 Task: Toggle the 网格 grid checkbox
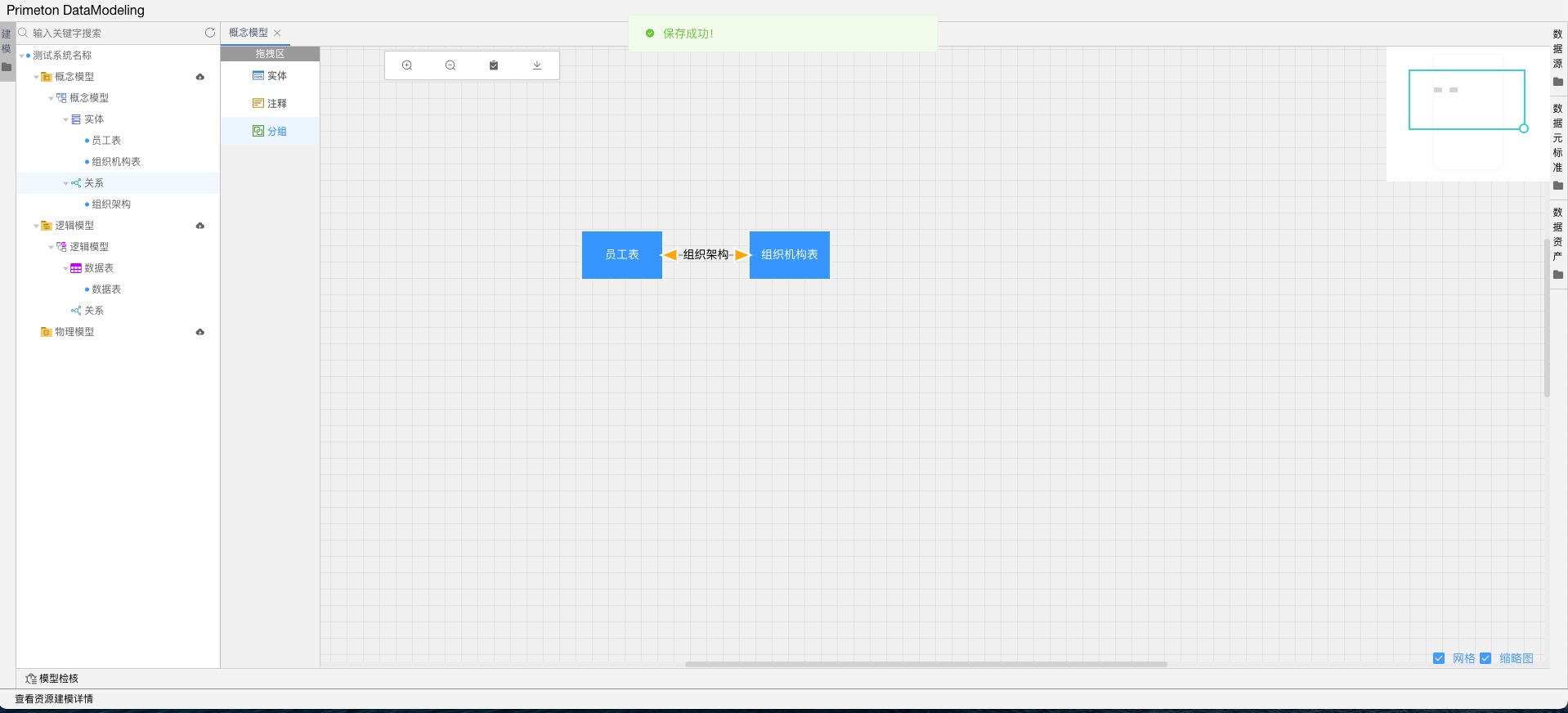1439,658
